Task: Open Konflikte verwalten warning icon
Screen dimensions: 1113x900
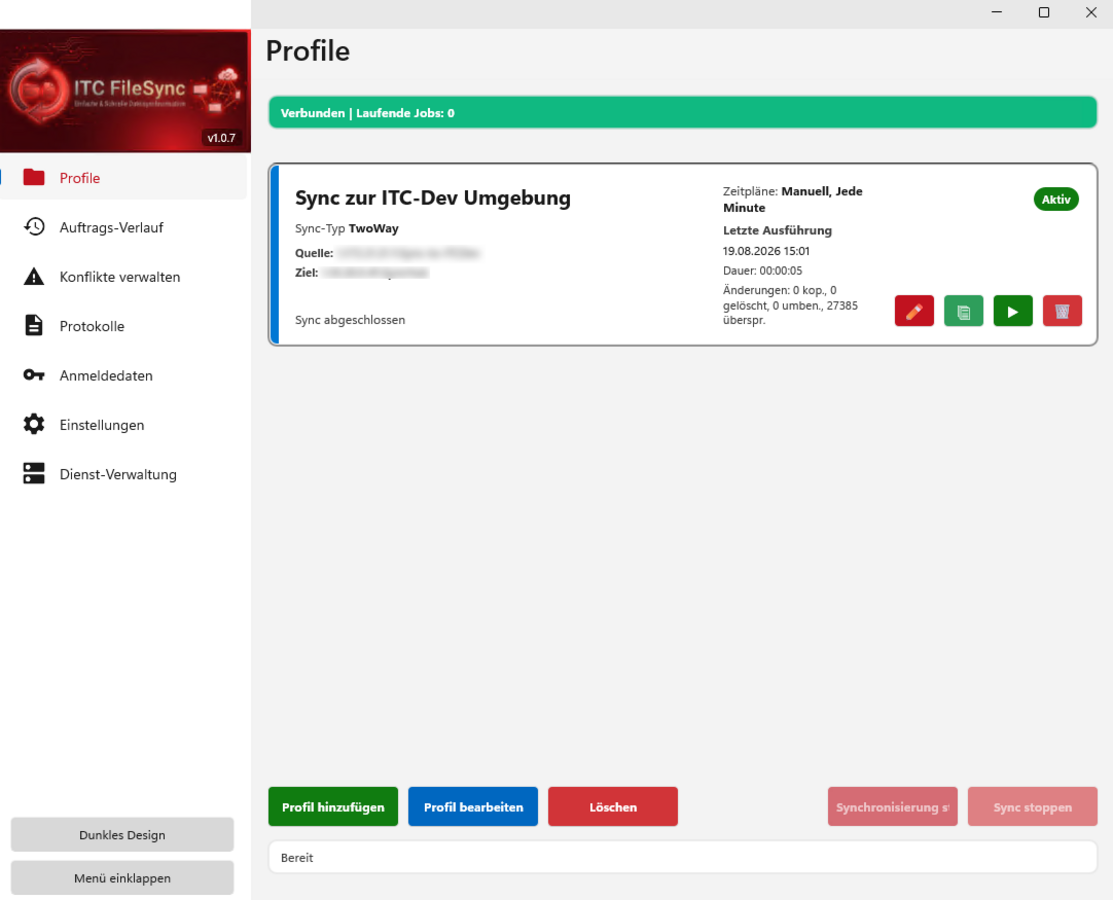Action: (34, 276)
